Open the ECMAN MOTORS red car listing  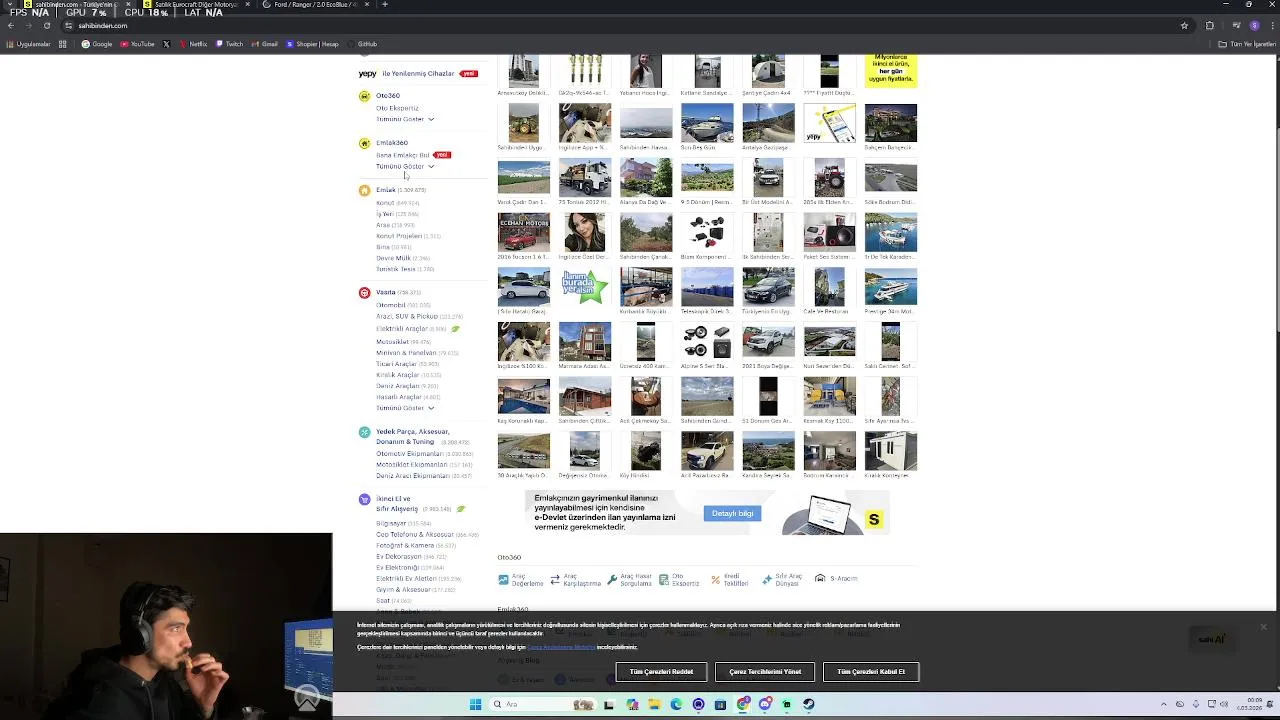click(x=524, y=233)
